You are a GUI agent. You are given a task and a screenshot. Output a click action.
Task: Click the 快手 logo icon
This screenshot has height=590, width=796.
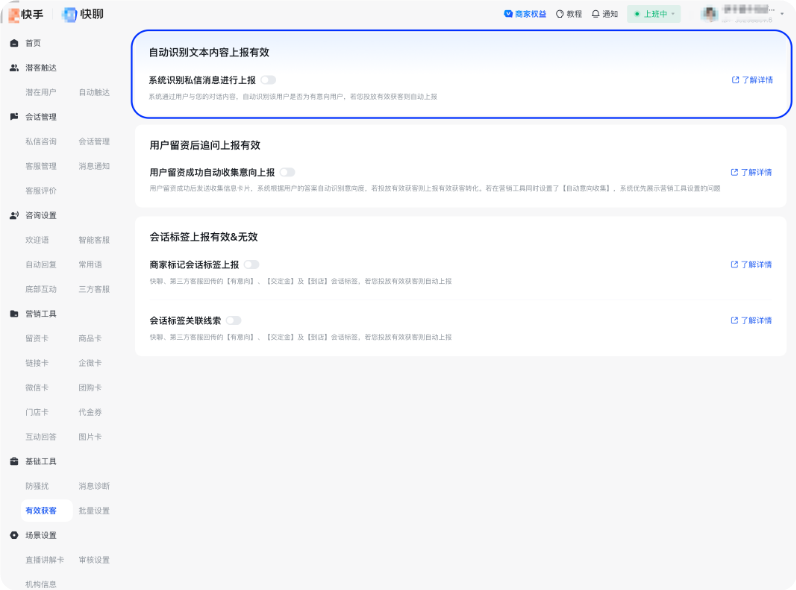click(14, 15)
